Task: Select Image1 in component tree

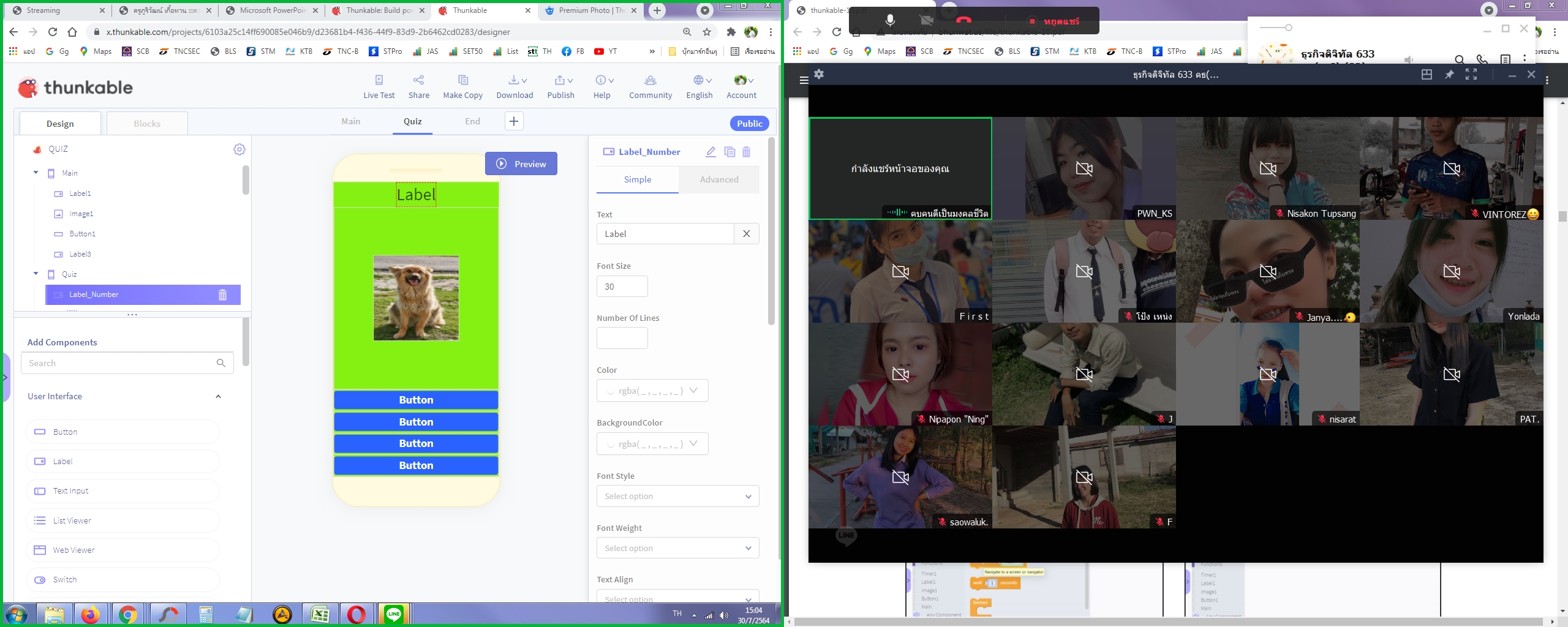Action: click(x=81, y=214)
